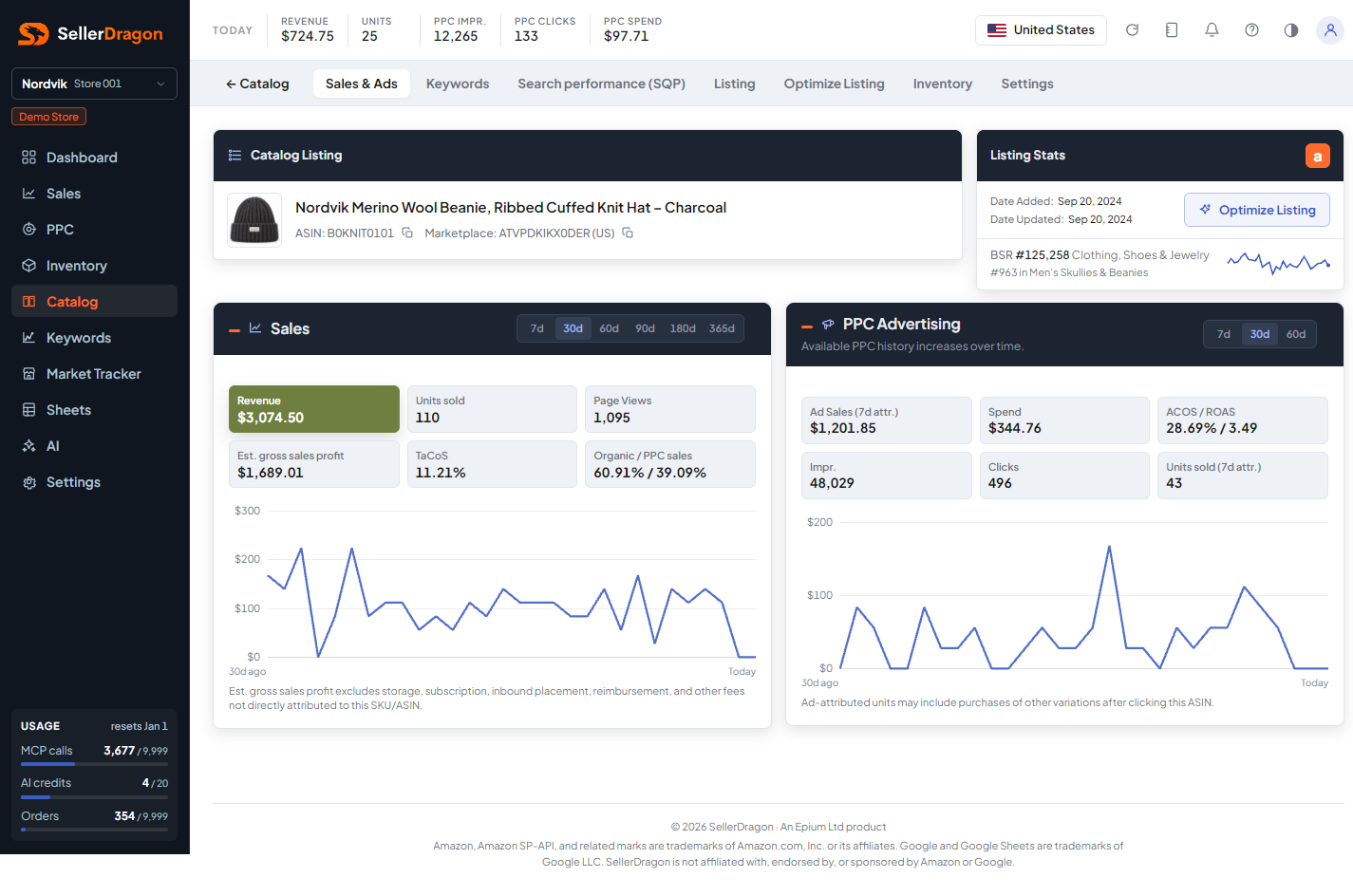This screenshot has height=896, width=1353.
Task: Copy the ASIN B0KNIT0101
Action: click(x=407, y=233)
